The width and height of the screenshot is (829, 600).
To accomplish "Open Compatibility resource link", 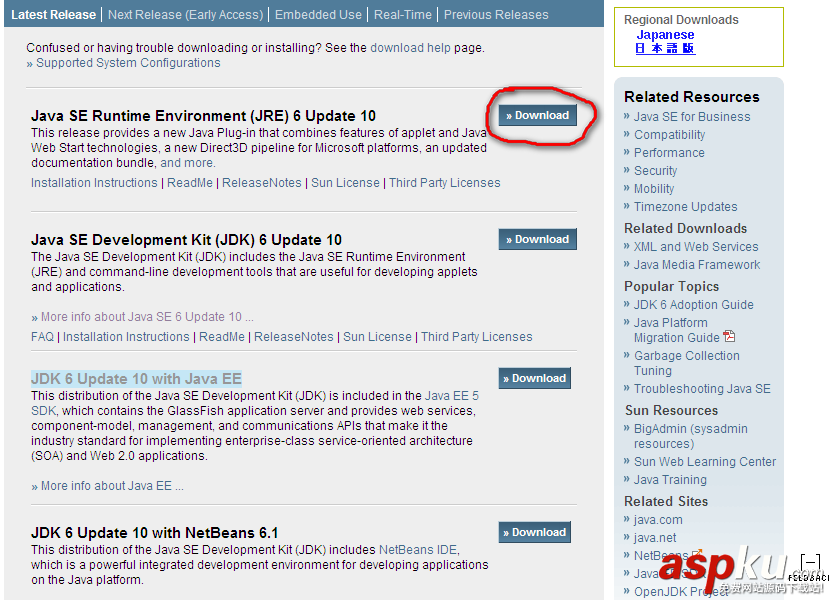I will [x=669, y=135].
